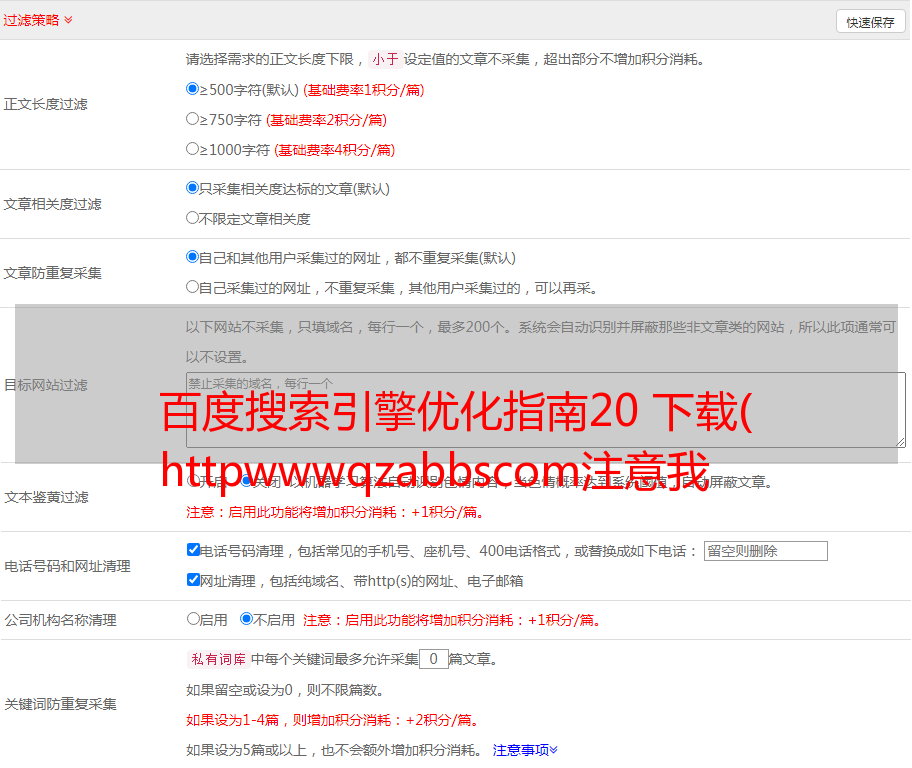This screenshot has height=768, width=912.
Task: Toggle the 电话号码清理 checkbox
Action: click(x=194, y=550)
